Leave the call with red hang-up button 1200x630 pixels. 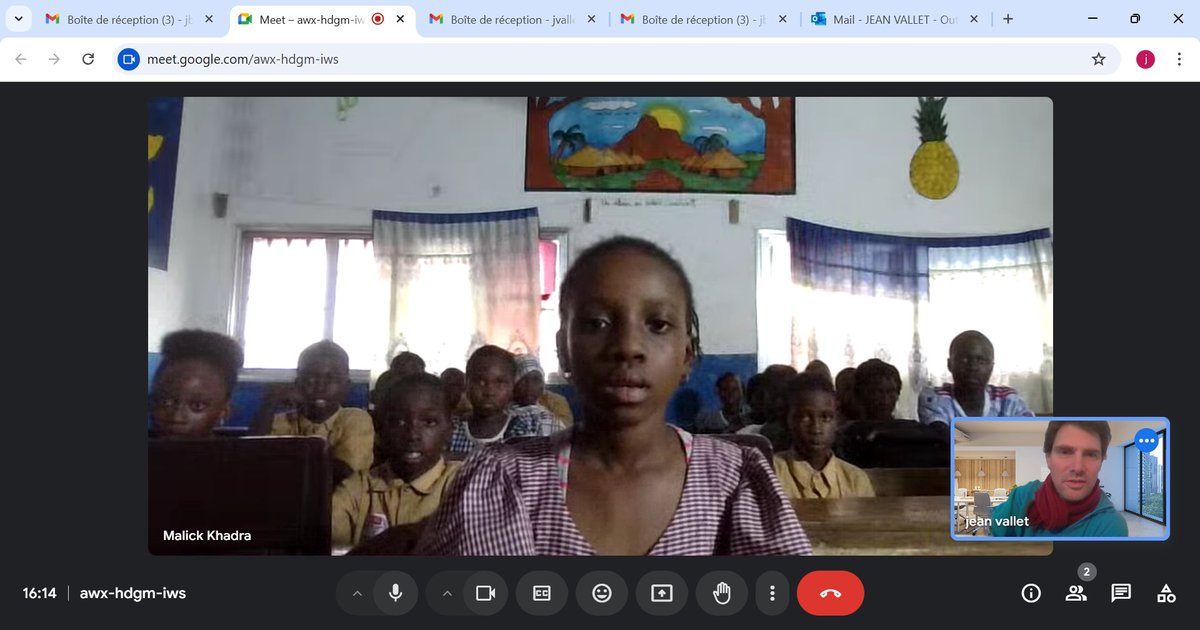point(830,593)
